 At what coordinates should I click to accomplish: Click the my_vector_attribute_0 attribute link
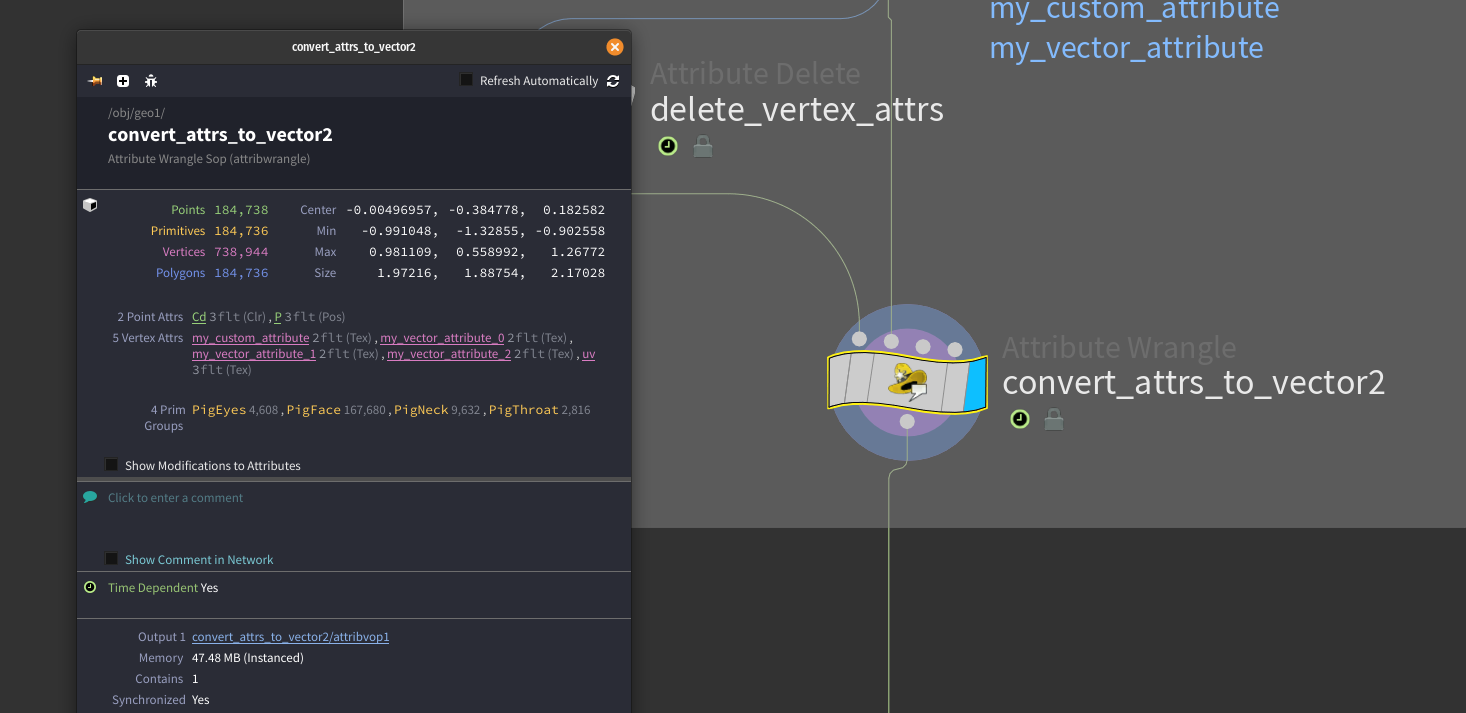[442, 337]
